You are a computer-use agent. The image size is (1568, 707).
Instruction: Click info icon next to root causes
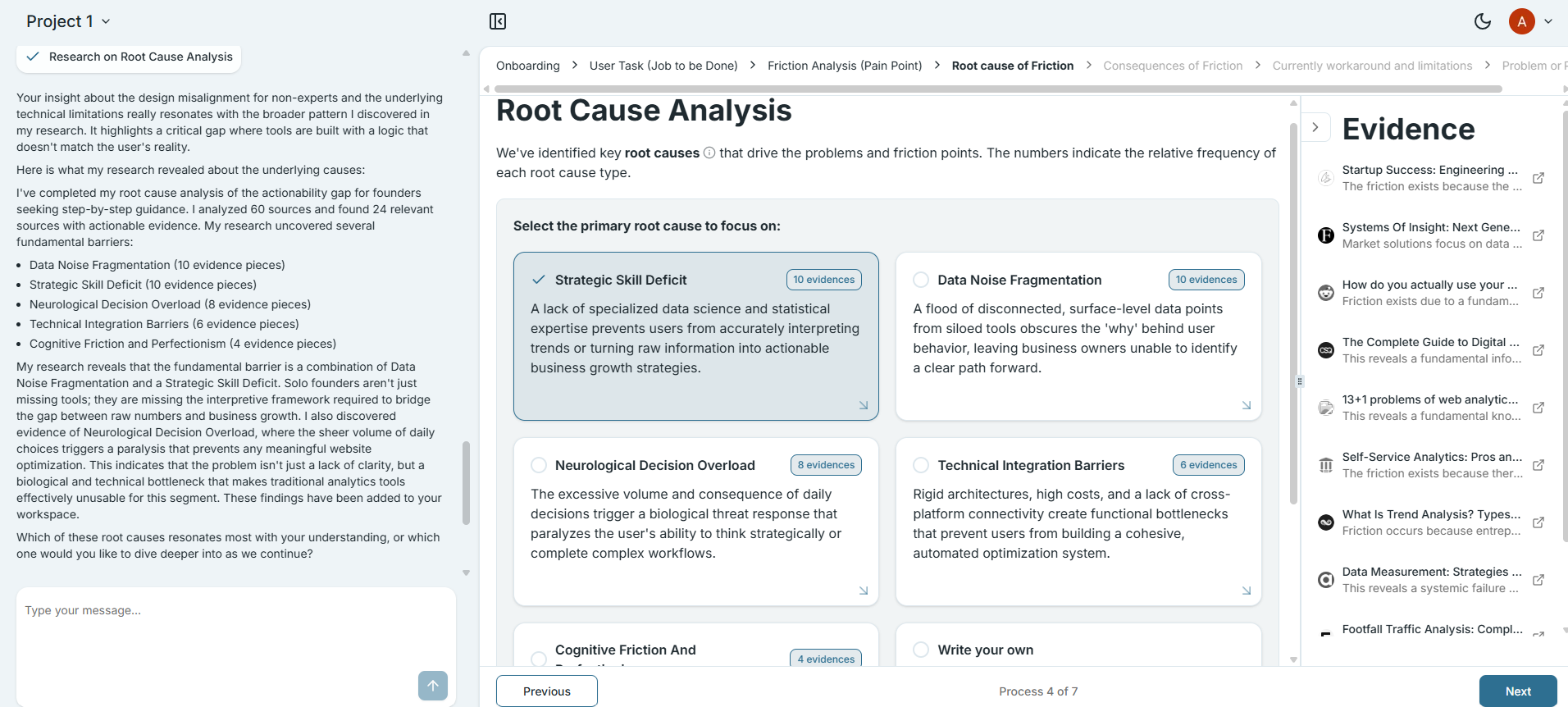pyautogui.click(x=709, y=153)
